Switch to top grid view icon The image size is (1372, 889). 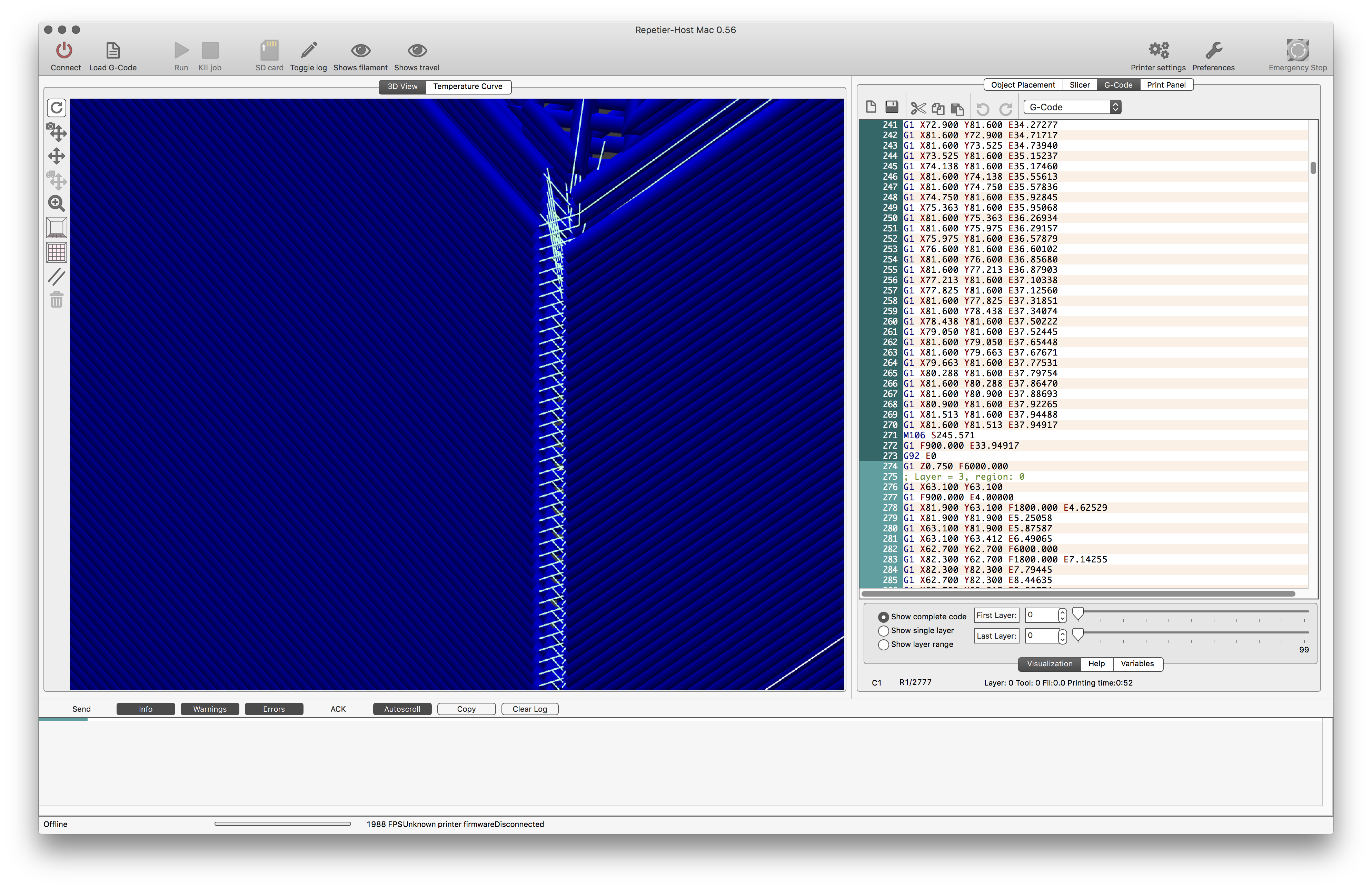coord(57,252)
